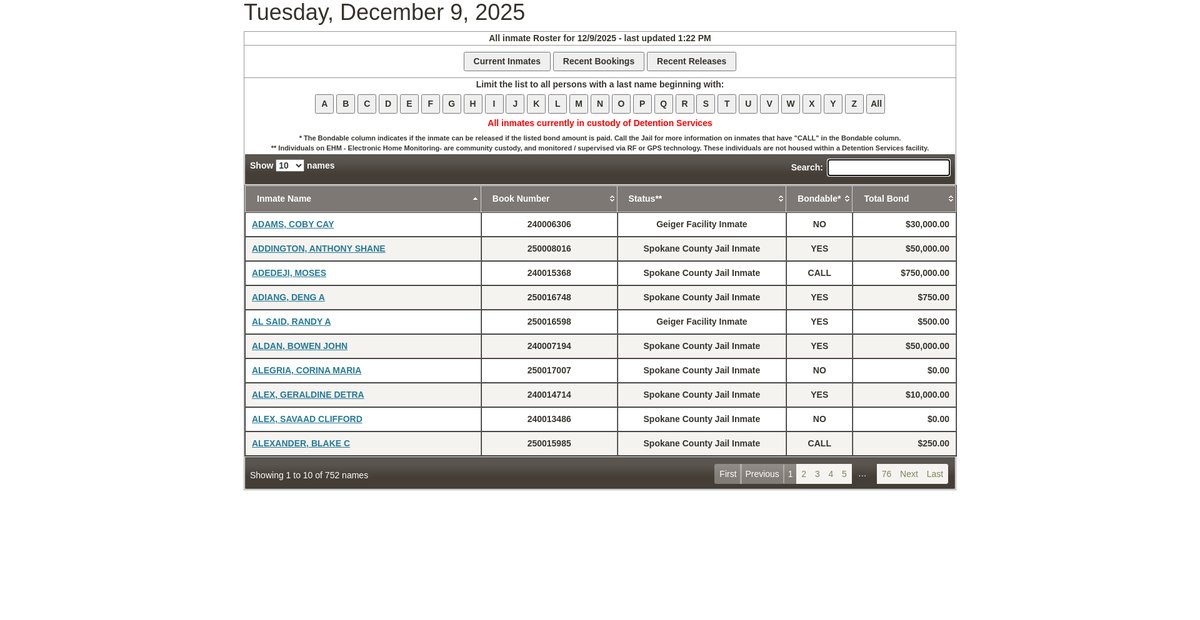This screenshot has height=620, width=1200.
Task: Go to the Next results page
Action: 908,474
